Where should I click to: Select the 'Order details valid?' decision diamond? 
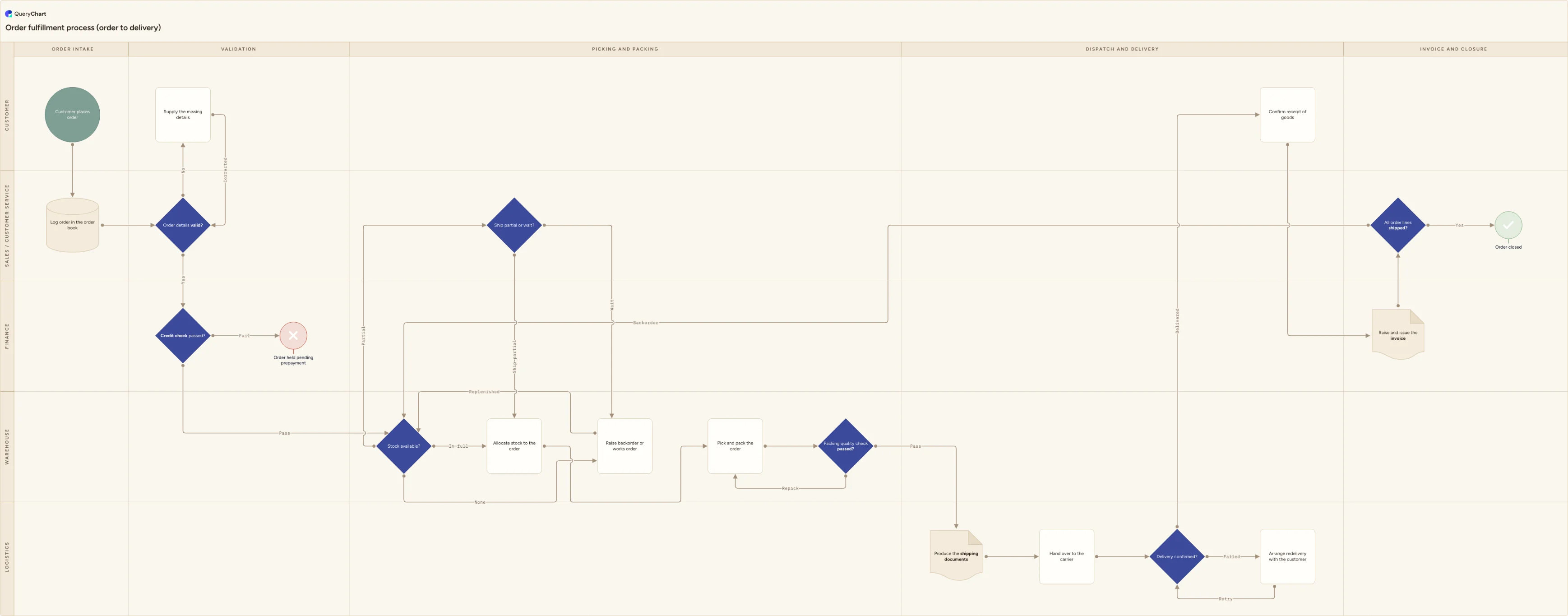tap(183, 225)
